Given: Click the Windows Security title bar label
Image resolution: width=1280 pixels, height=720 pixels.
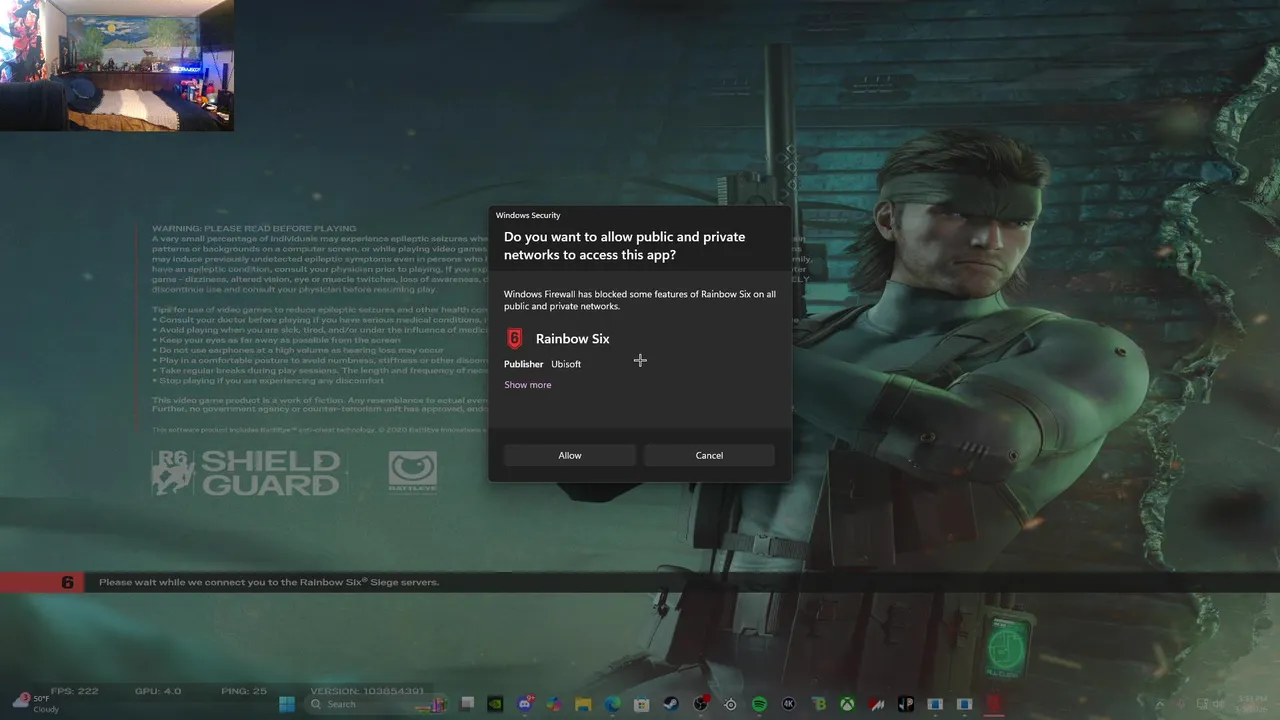Looking at the screenshot, I should 528,215.
